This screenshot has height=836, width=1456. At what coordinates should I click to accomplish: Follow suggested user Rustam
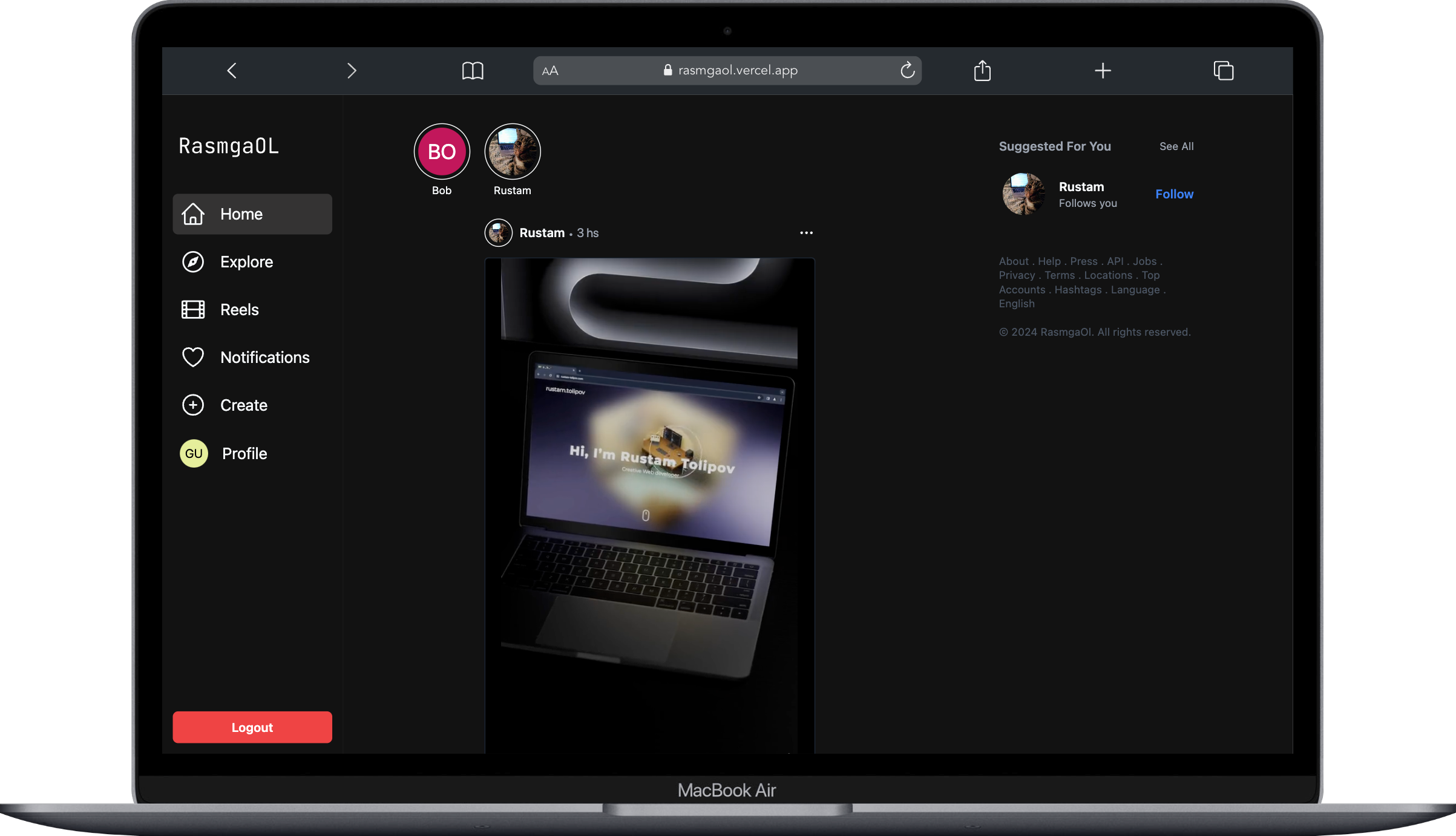point(1174,194)
